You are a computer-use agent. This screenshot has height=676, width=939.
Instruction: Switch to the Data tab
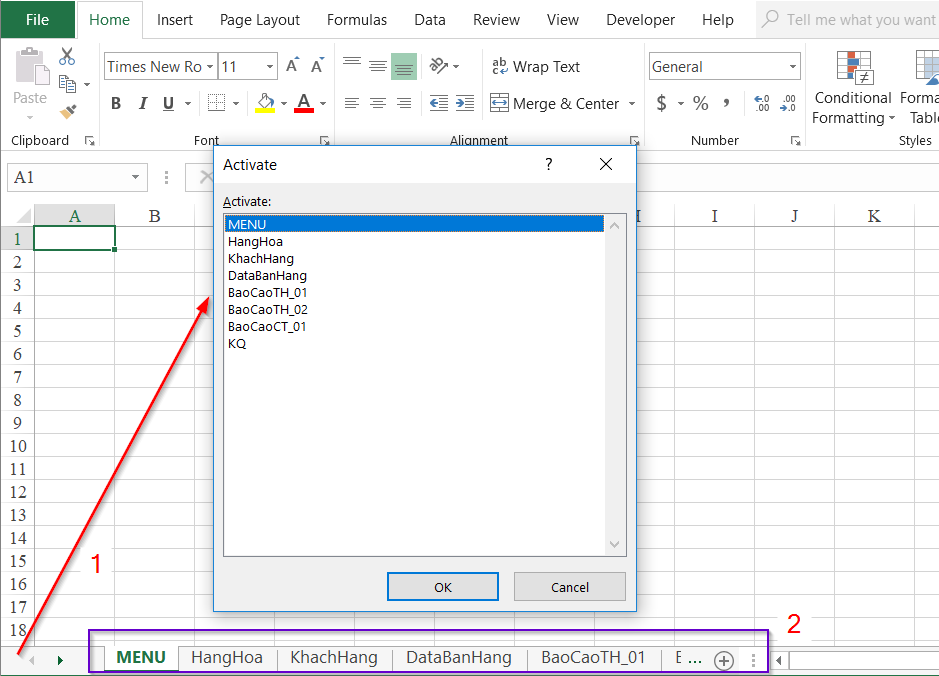tap(430, 20)
